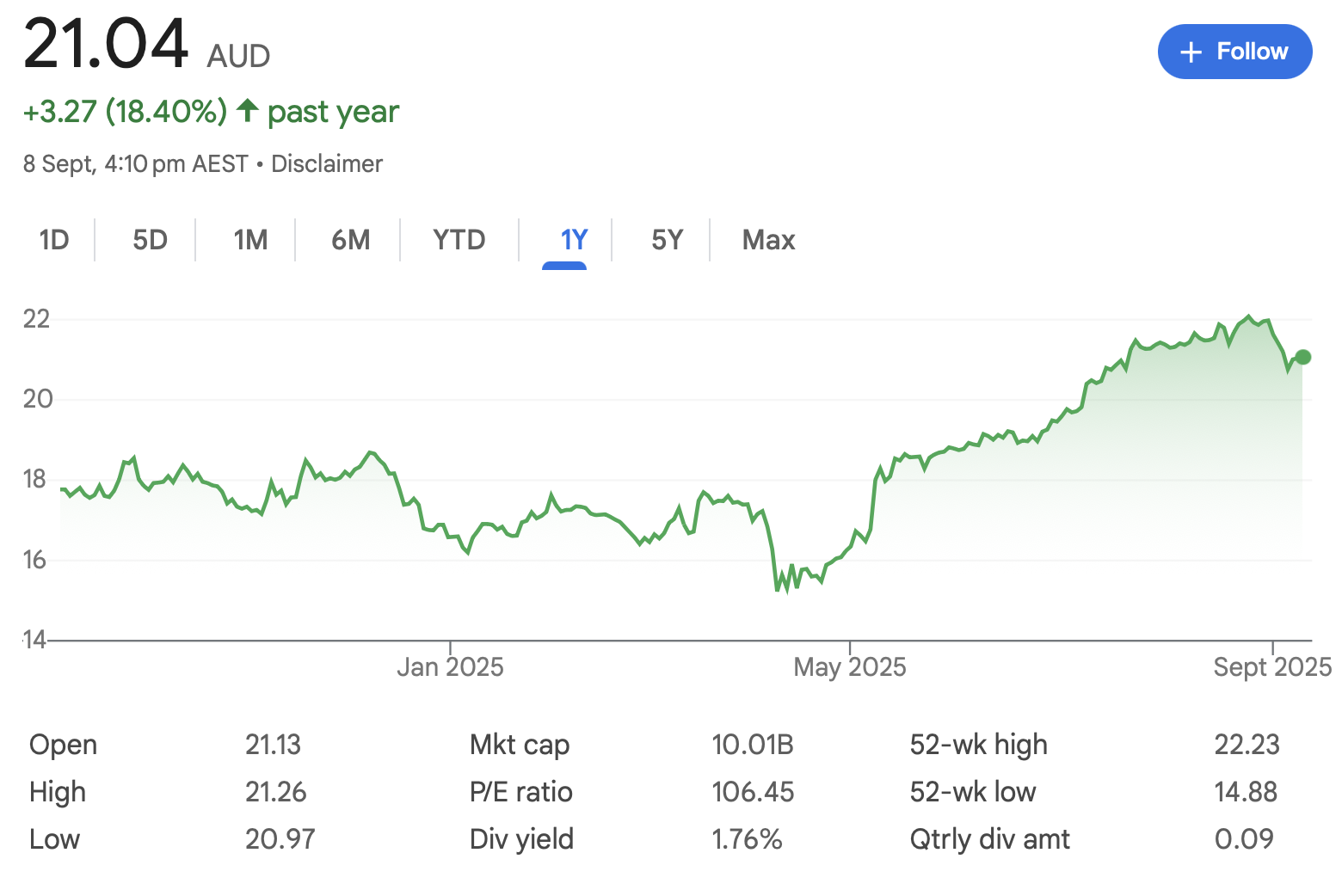Click the Sept 2025 axis marker

pyautogui.click(x=1271, y=667)
